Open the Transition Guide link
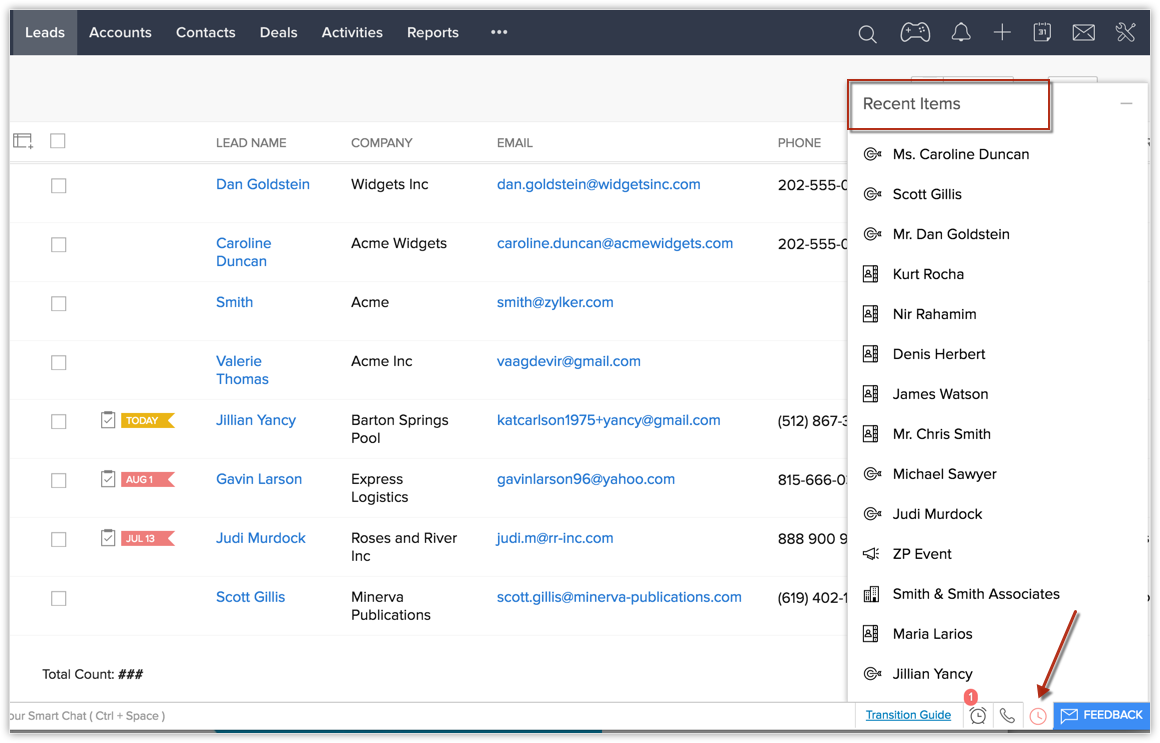Viewport: 1160px width, 743px height. click(x=908, y=715)
